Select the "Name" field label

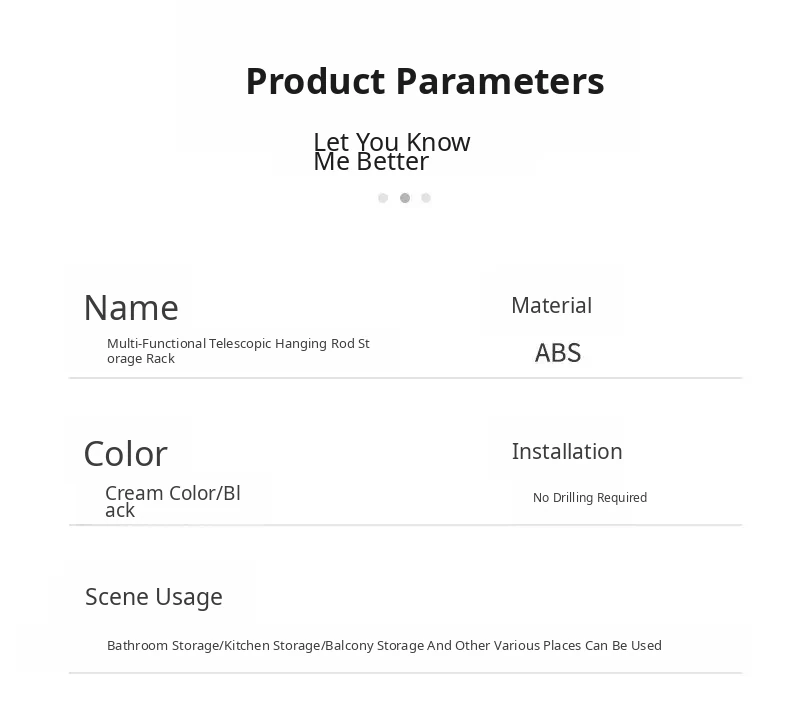coord(131,308)
